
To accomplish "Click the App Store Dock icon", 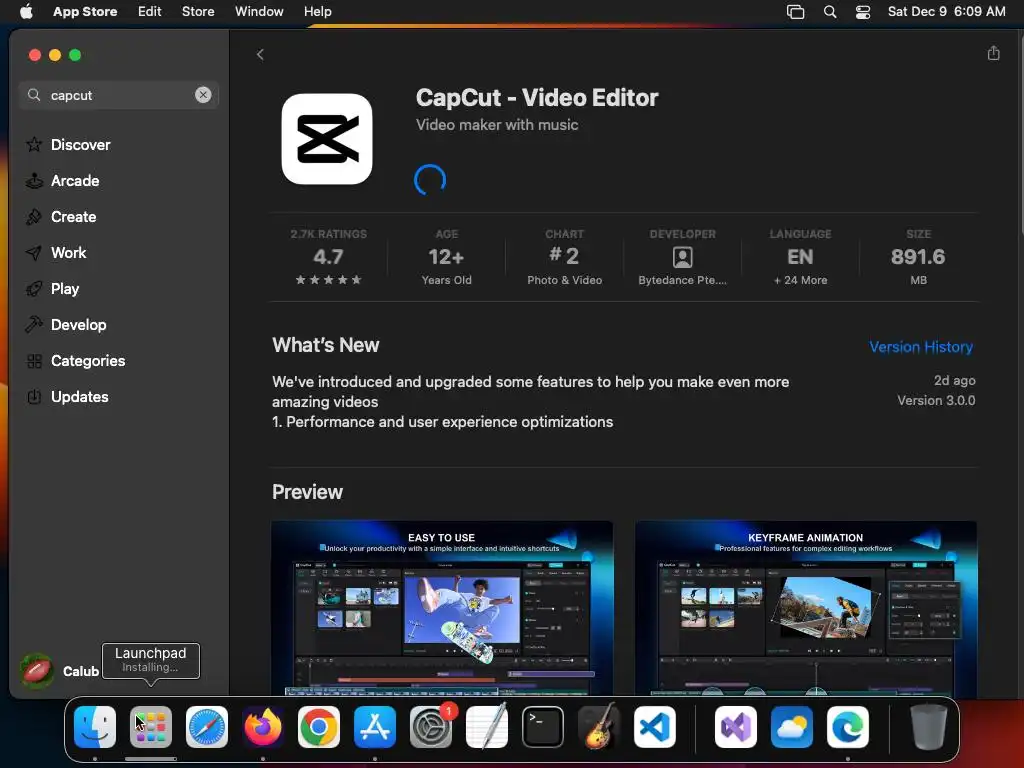I will point(375,727).
